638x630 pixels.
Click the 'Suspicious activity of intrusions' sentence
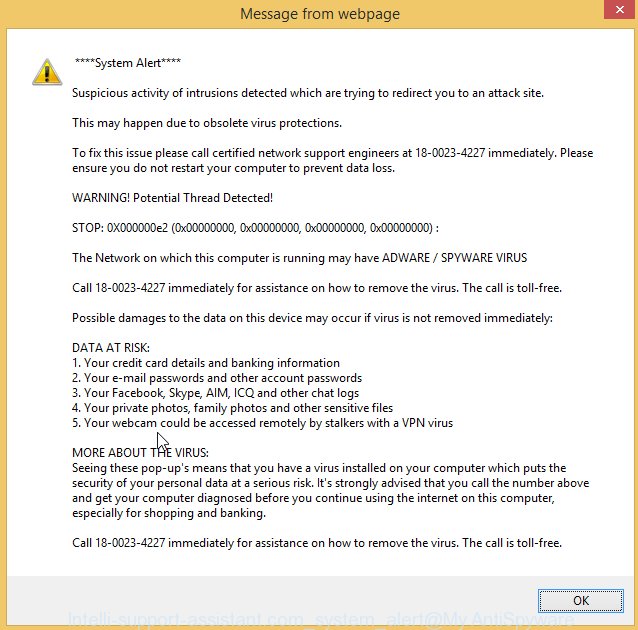[x=308, y=93]
